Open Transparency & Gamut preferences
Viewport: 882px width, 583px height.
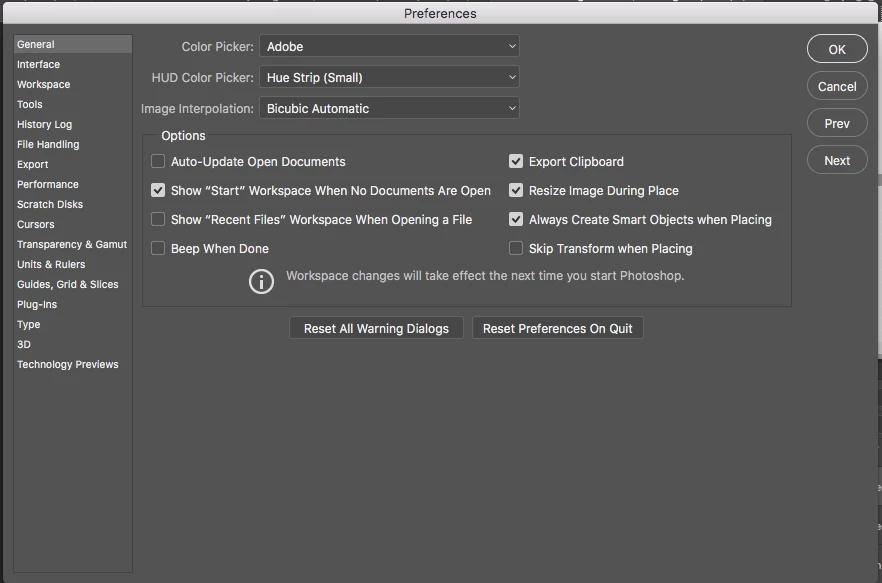coord(72,244)
